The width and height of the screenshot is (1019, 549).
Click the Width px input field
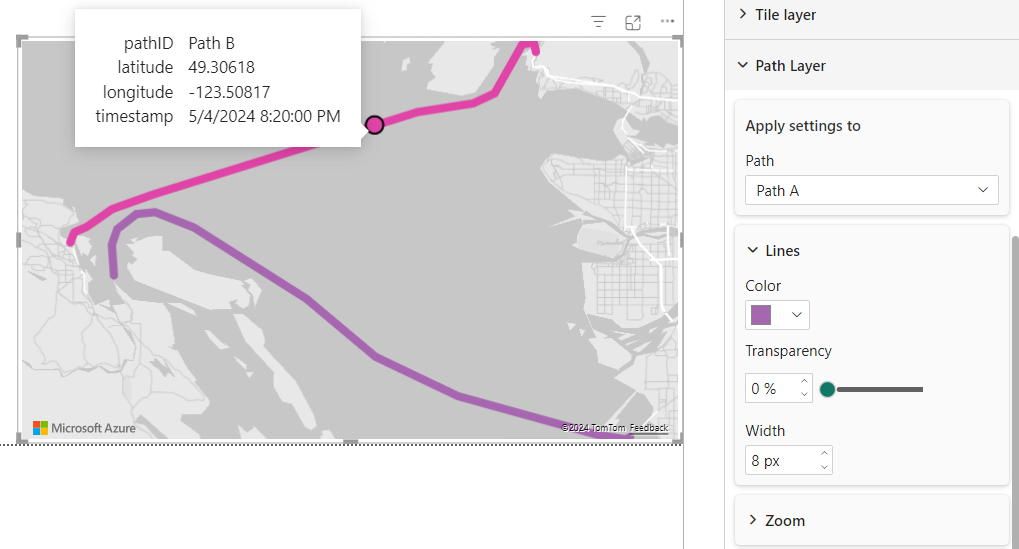pos(778,461)
